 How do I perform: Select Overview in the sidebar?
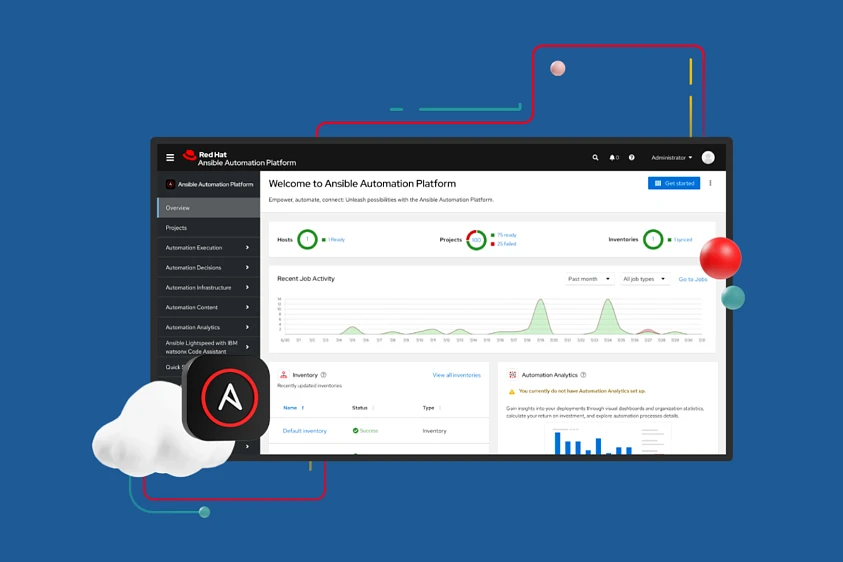pyautogui.click(x=209, y=208)
